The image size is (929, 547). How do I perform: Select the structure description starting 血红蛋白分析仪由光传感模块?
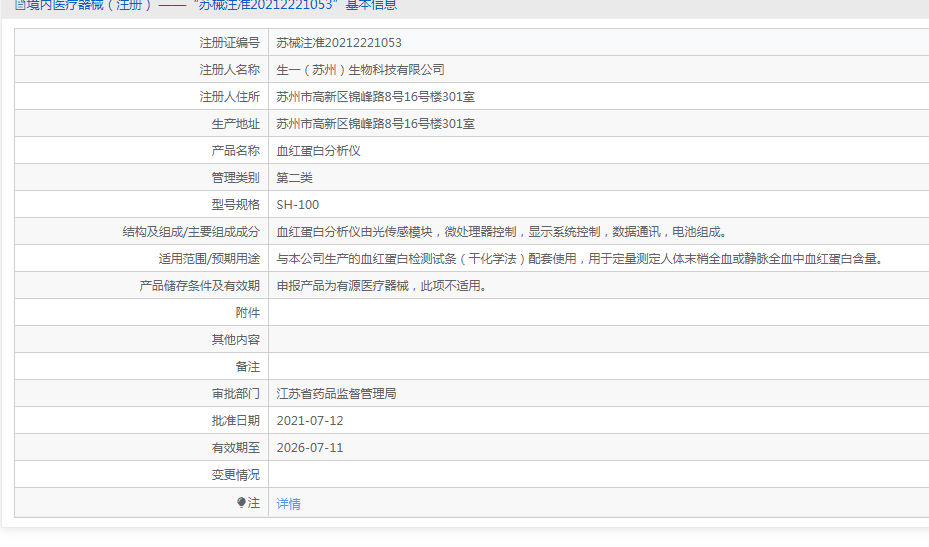[501, 232]
